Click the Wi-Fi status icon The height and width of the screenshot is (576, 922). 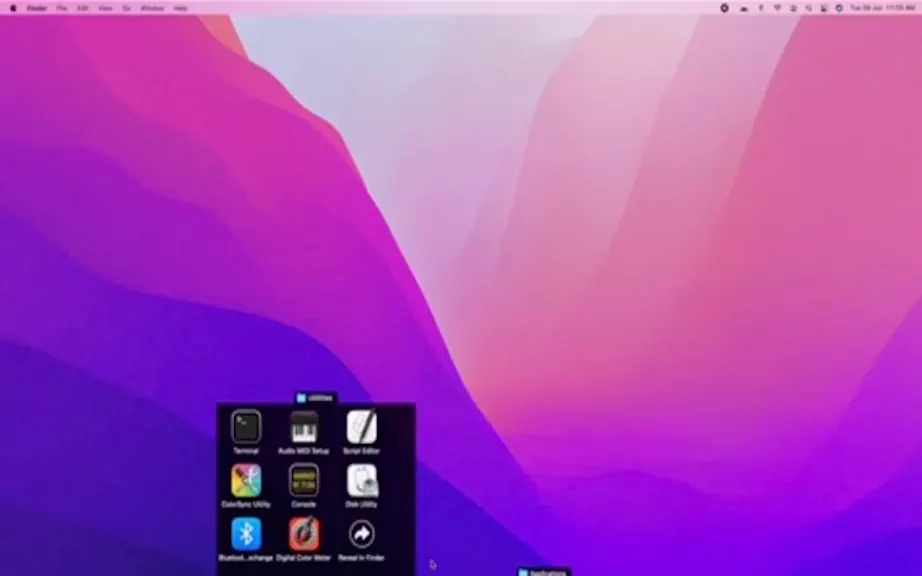(777, 8)
